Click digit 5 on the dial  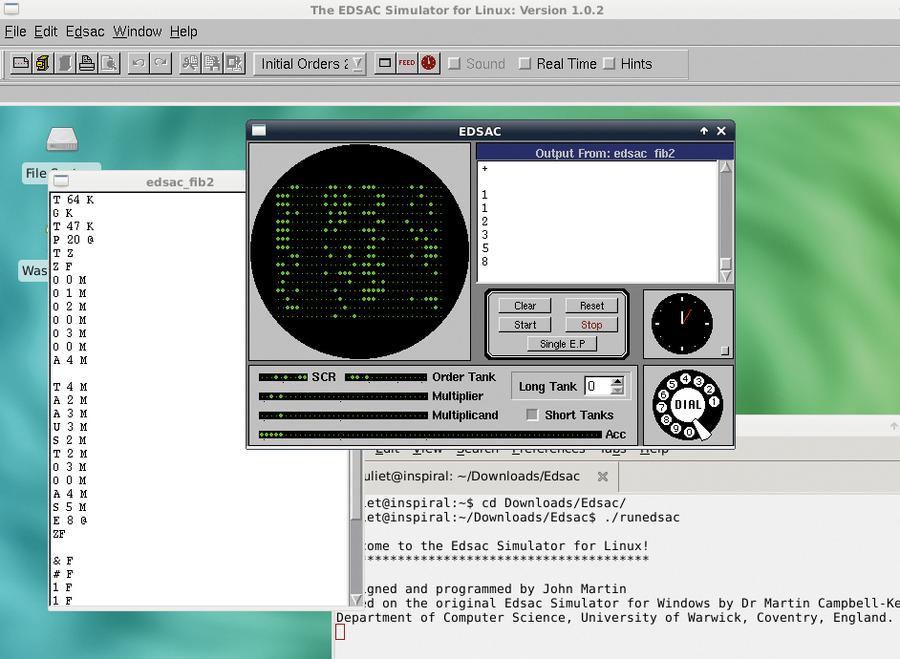point(672,384)
